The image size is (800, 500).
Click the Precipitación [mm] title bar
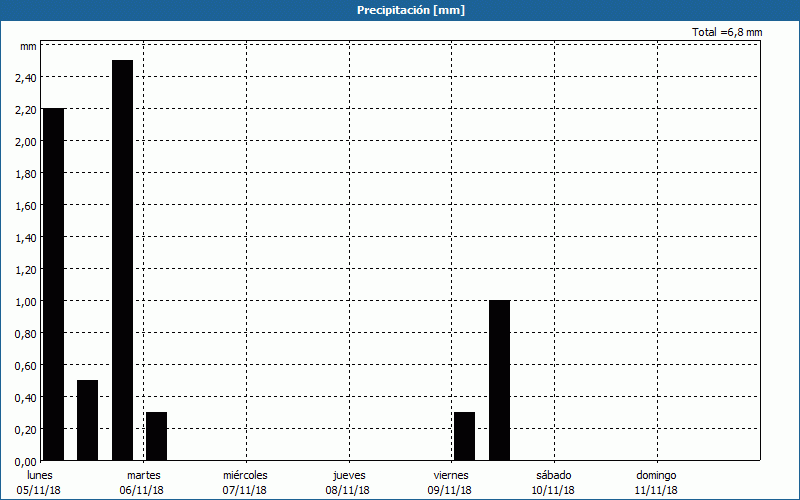click(x=400, y=10)
